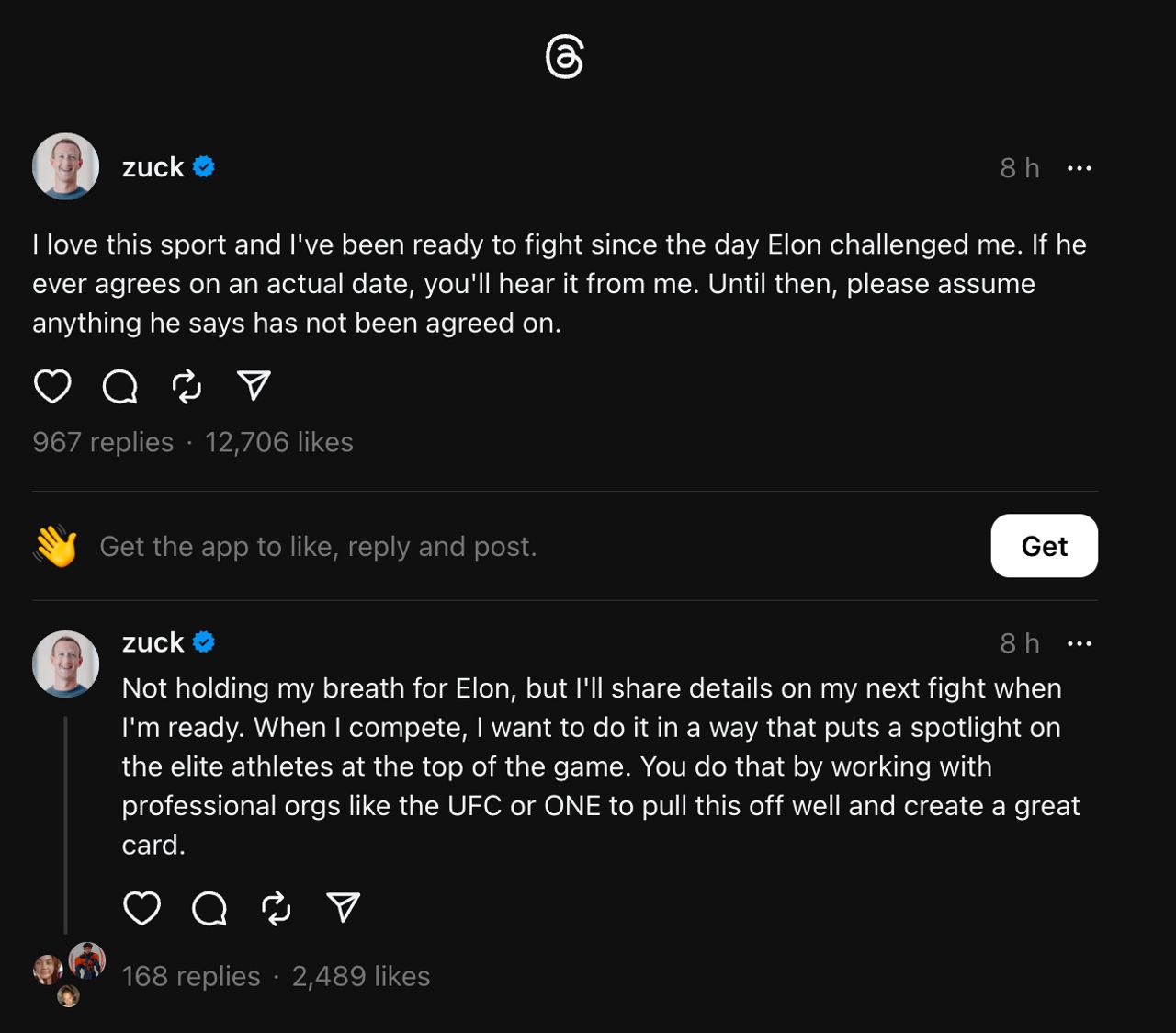Show the 12,706 likes list
The width and height of the screenshot is (1176, 1033).
[278, 442]
